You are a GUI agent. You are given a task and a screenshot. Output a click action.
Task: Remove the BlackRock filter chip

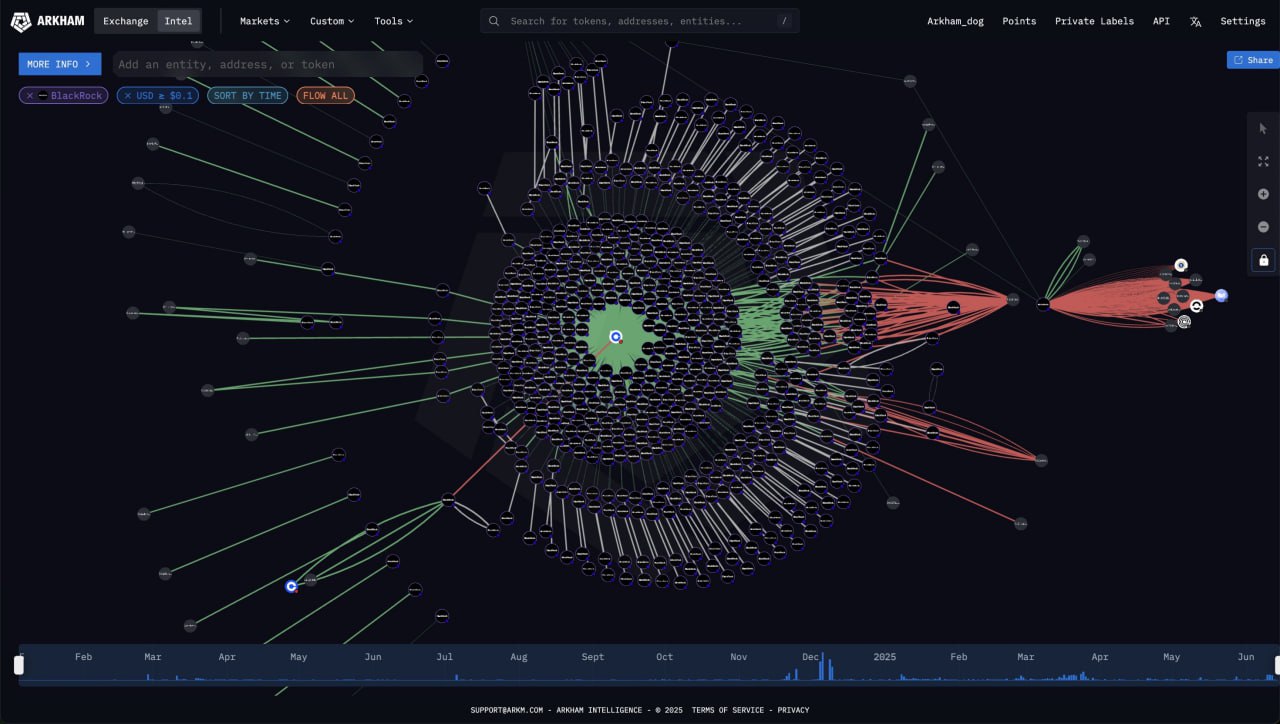[x=30, y=96]
